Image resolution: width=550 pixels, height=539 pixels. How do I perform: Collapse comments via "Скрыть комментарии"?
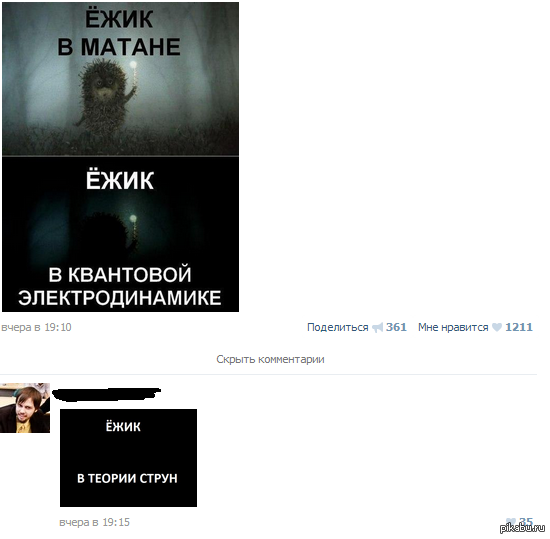(270, 359)
